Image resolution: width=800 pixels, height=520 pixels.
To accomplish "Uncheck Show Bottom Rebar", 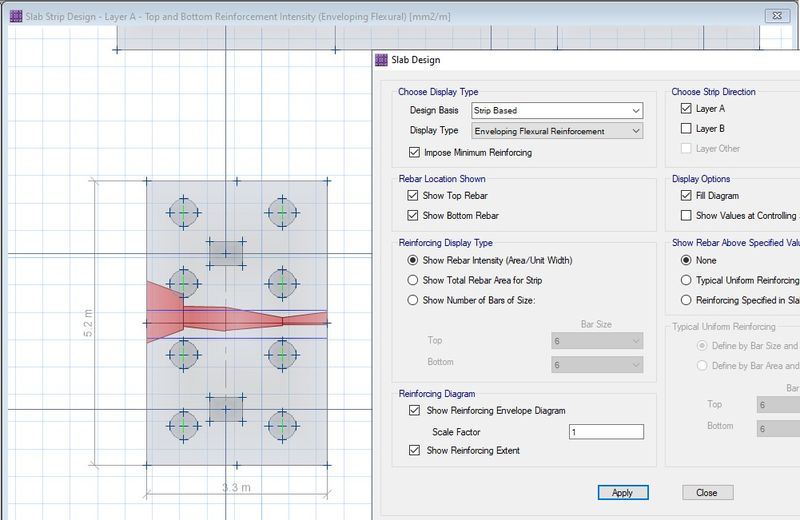I will point(413,215).
